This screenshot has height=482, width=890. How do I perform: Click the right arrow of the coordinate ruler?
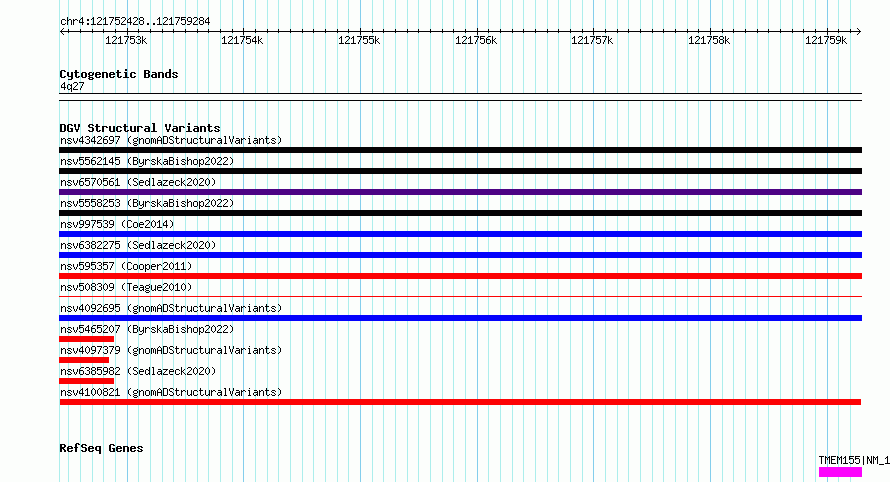tap(858, 31)
